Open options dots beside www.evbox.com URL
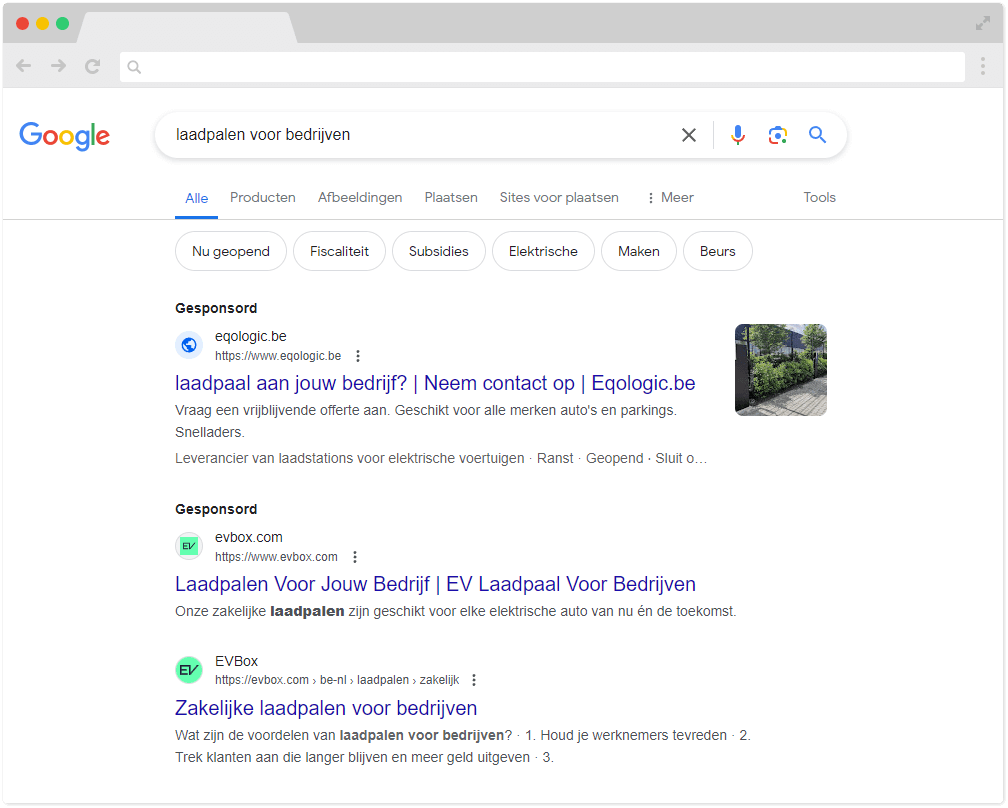This screenshot has height=808, width=1008. point(355,557)
